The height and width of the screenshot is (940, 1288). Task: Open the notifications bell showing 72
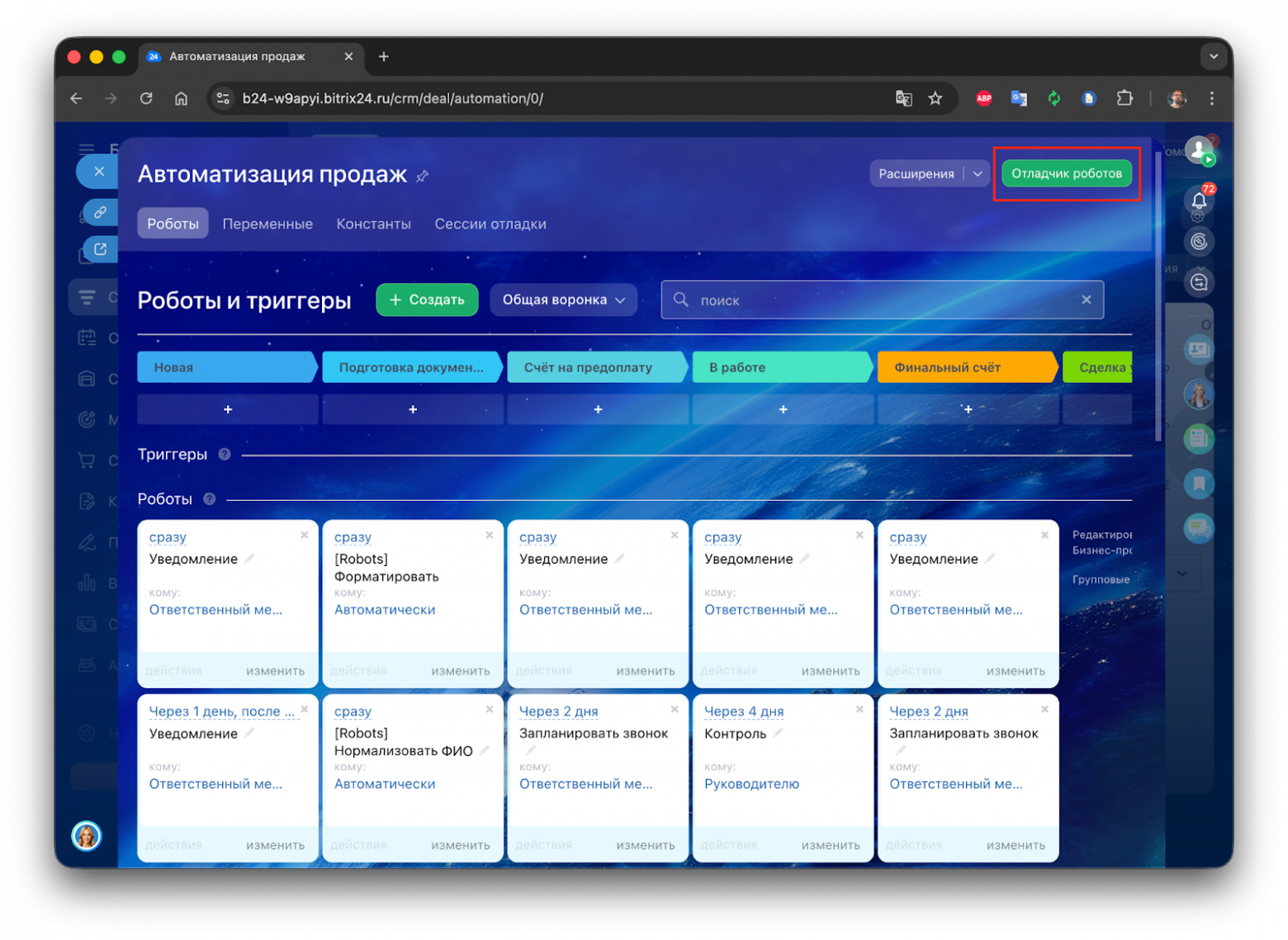(x=1199, y=201)
